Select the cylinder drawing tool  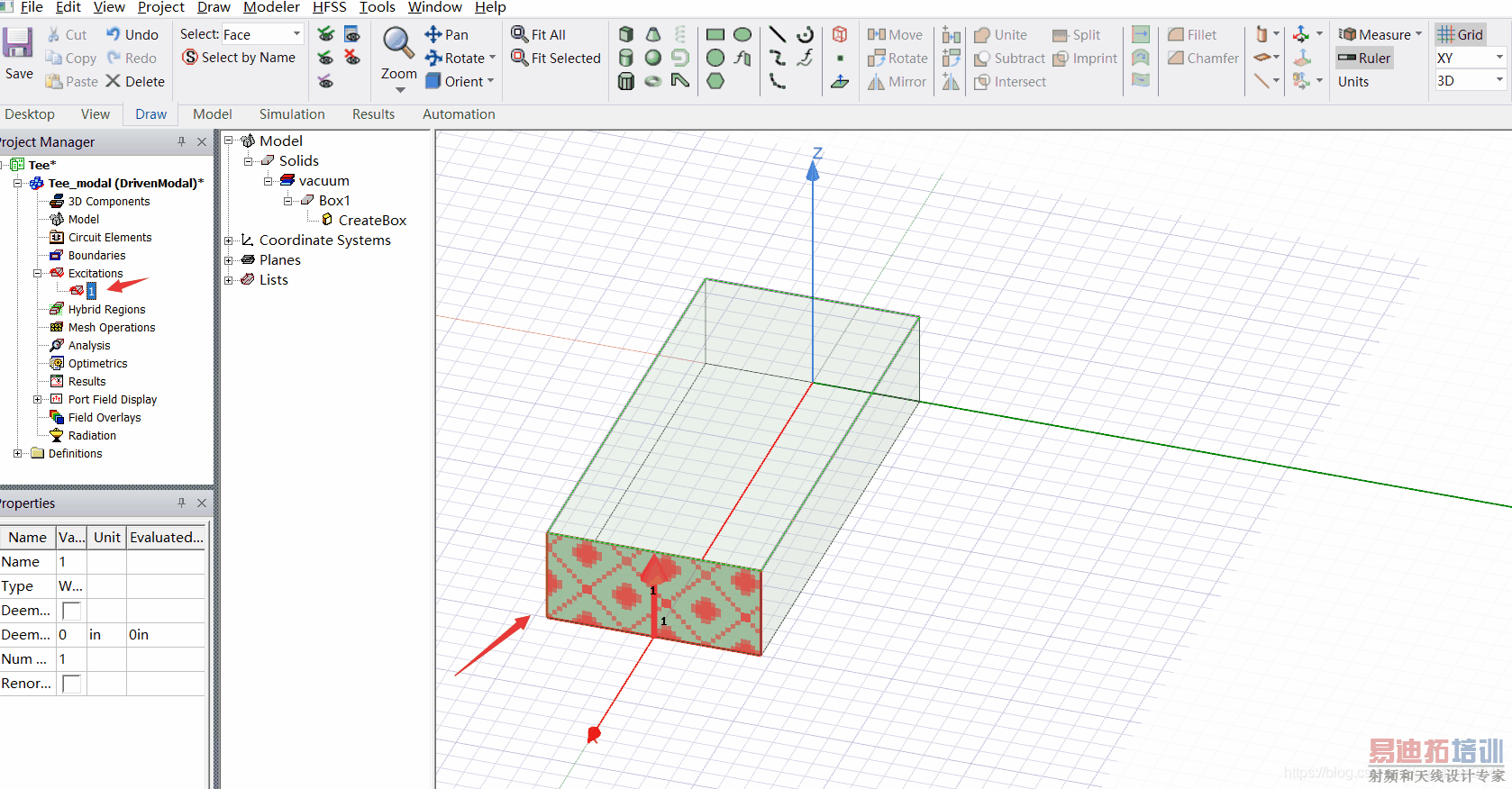click(x=626, y=58)
